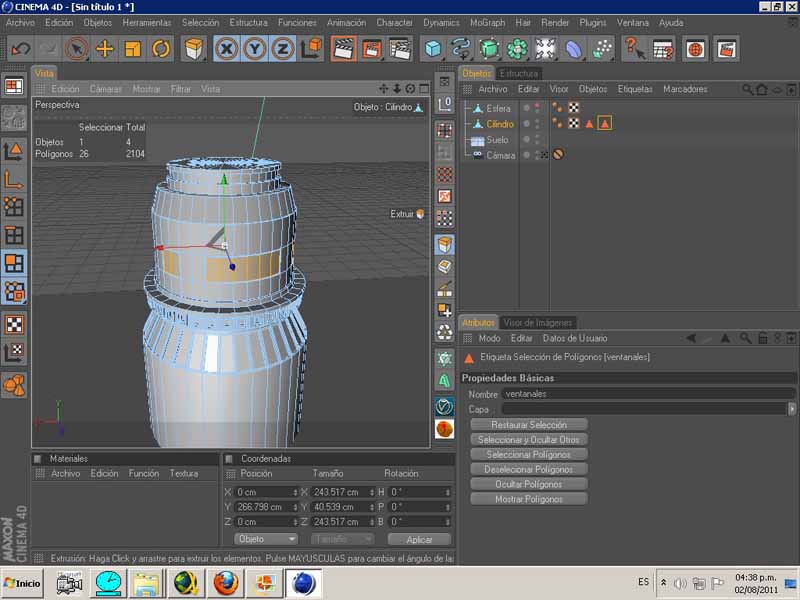The width and height of the screenshot is (800, 600).
Task: Open the array modeling objects icon
Action: (517, 49)
